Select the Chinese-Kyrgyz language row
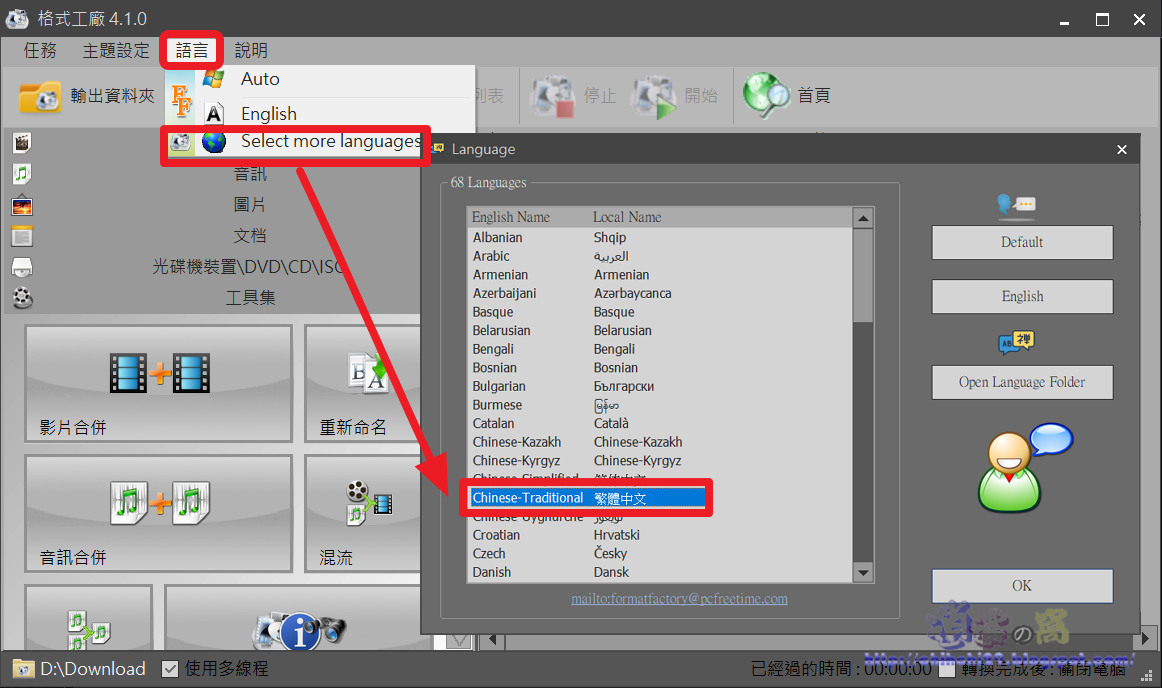Viewport: 1162px width, 688px height. click(x=661, y=460)
